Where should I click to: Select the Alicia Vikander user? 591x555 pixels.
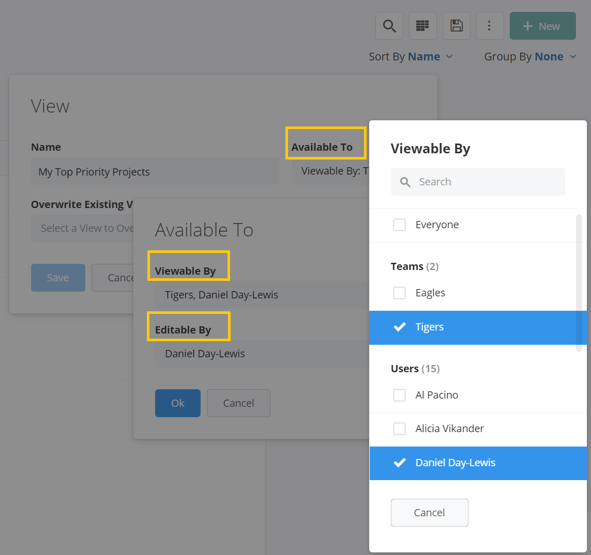click(x=478, y=429)
